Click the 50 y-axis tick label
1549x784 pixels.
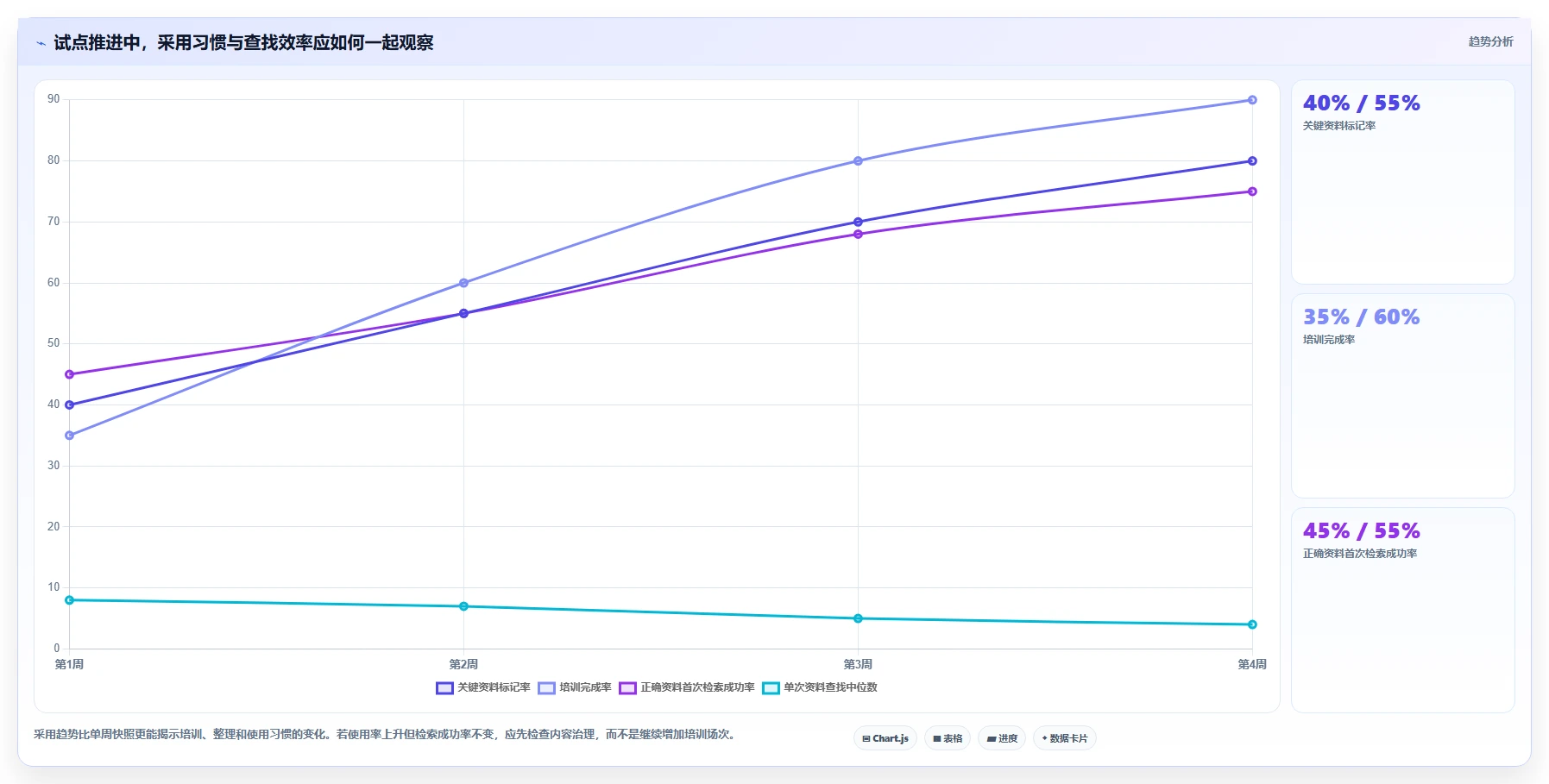click(x=54, y=343)
